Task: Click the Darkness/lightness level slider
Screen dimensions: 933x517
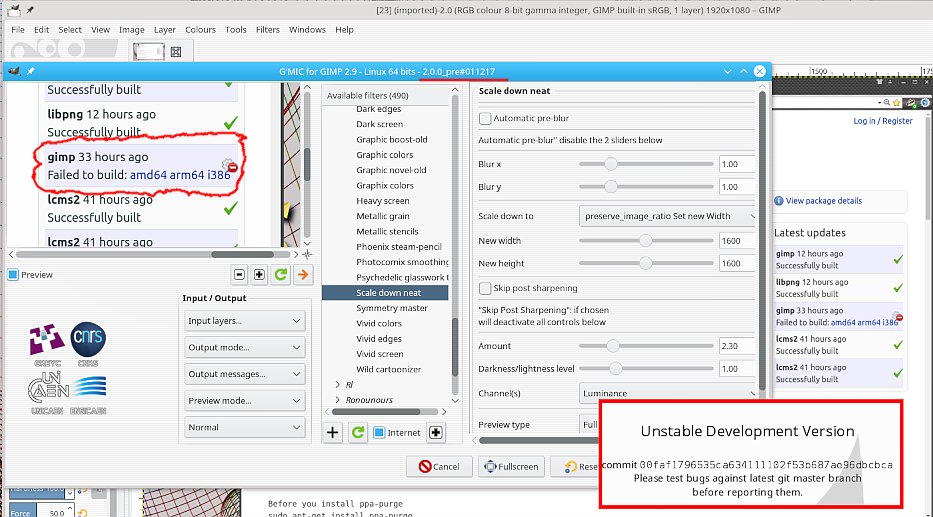Action: (x=646, y=369)
